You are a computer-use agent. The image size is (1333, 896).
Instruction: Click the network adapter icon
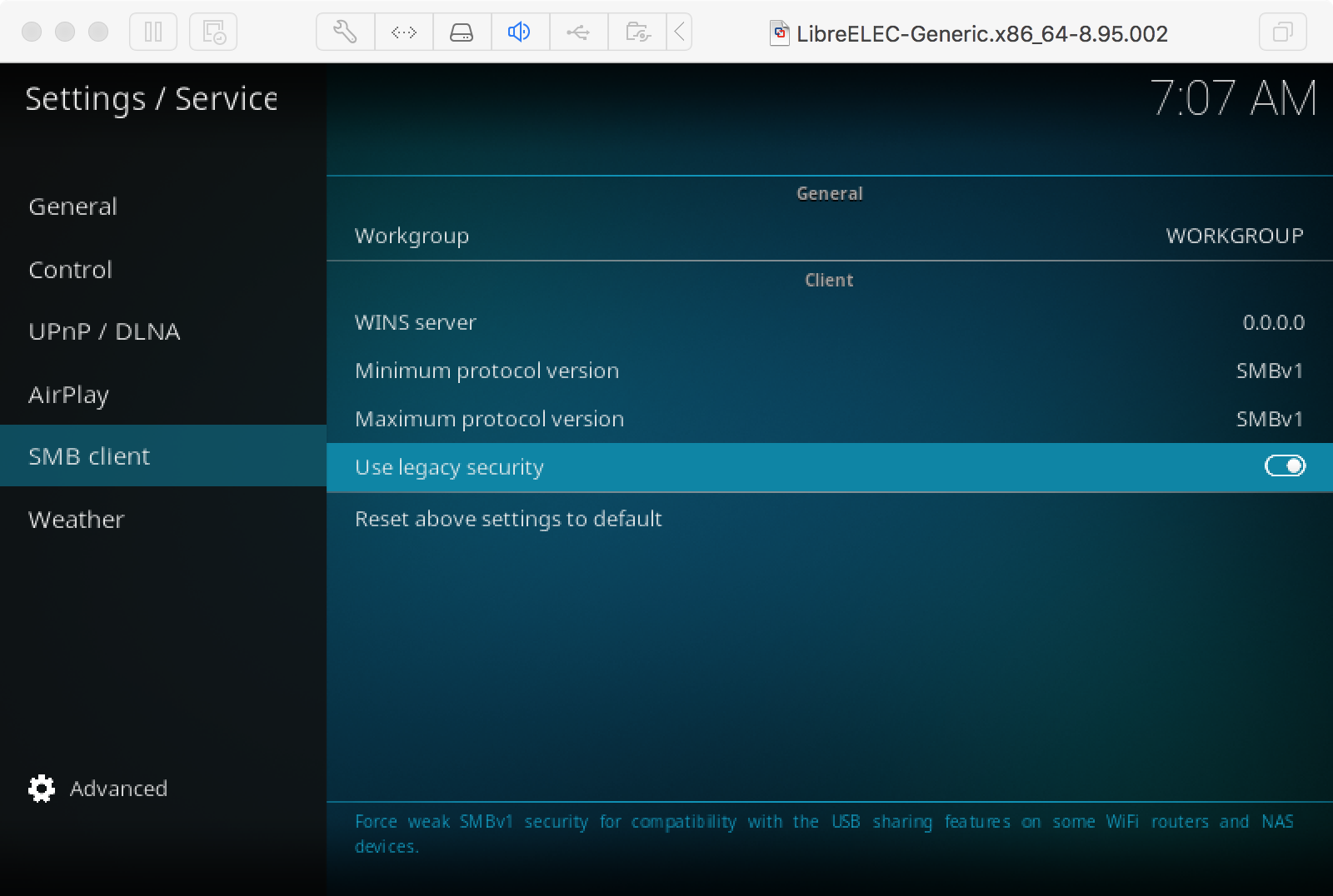tap(403, 32)
